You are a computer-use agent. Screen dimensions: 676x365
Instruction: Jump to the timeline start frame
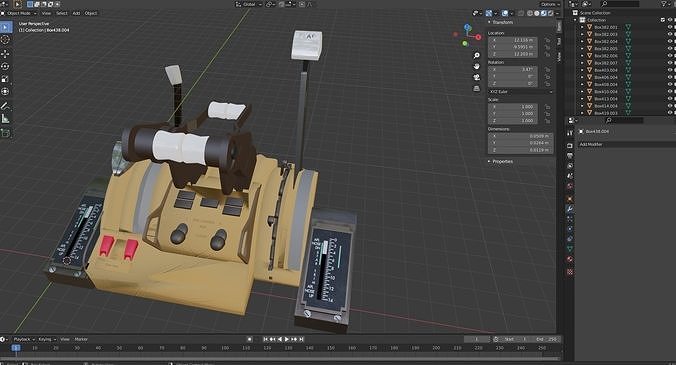pos(266,339)
